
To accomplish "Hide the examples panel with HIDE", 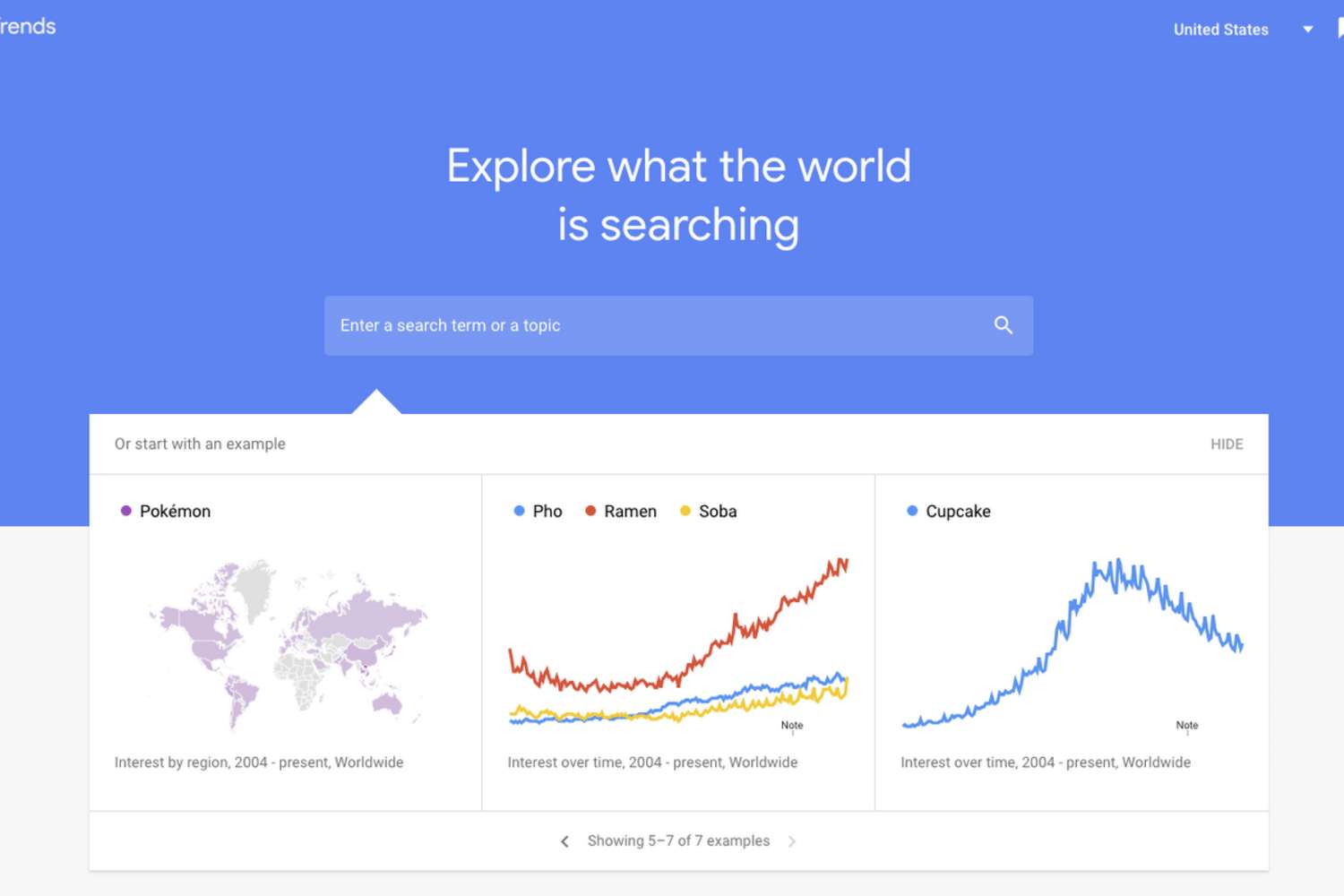I will coord(1227,444).
